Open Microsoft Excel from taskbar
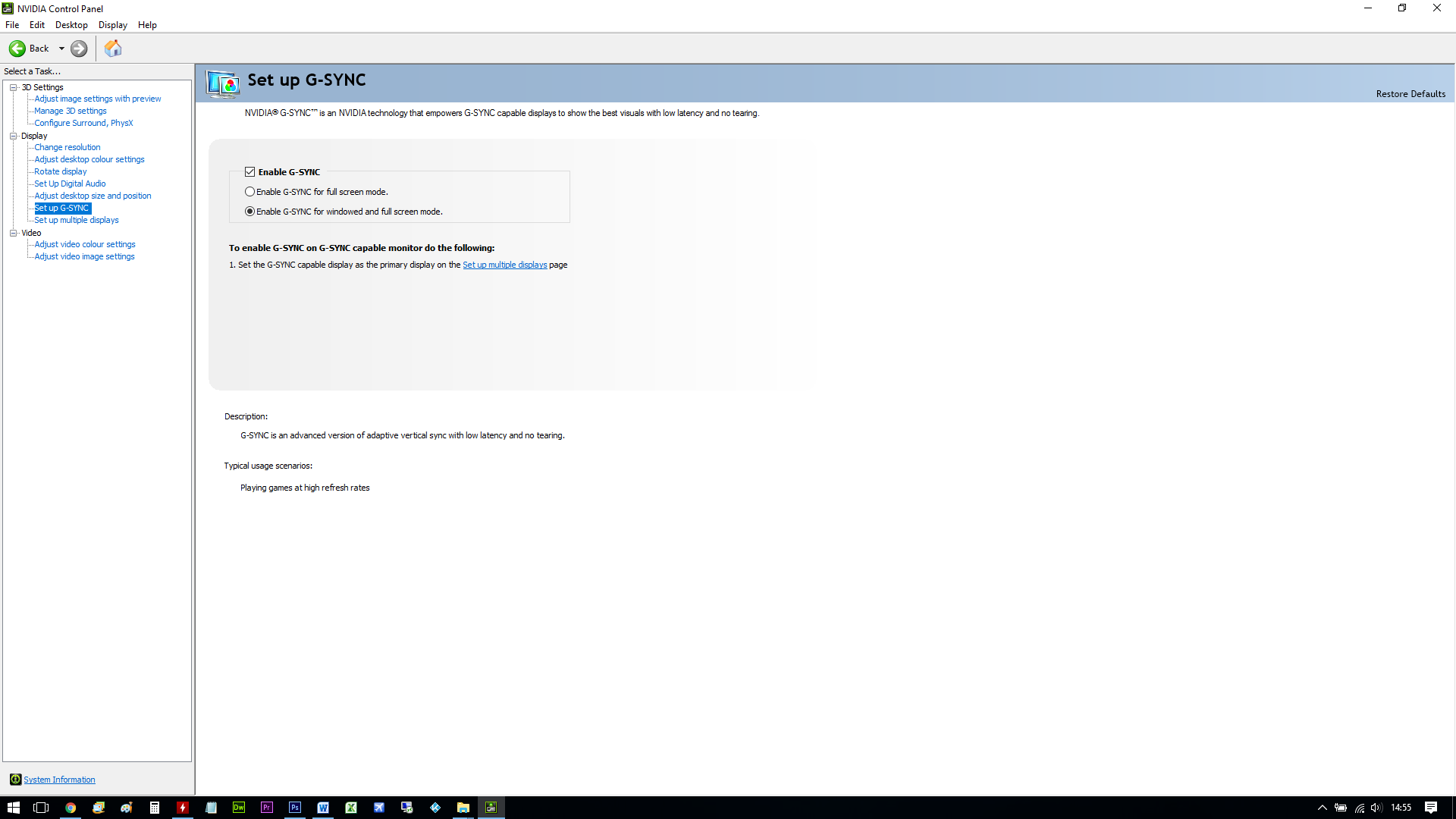The image size is (1456, 819). tap(351, 808)
